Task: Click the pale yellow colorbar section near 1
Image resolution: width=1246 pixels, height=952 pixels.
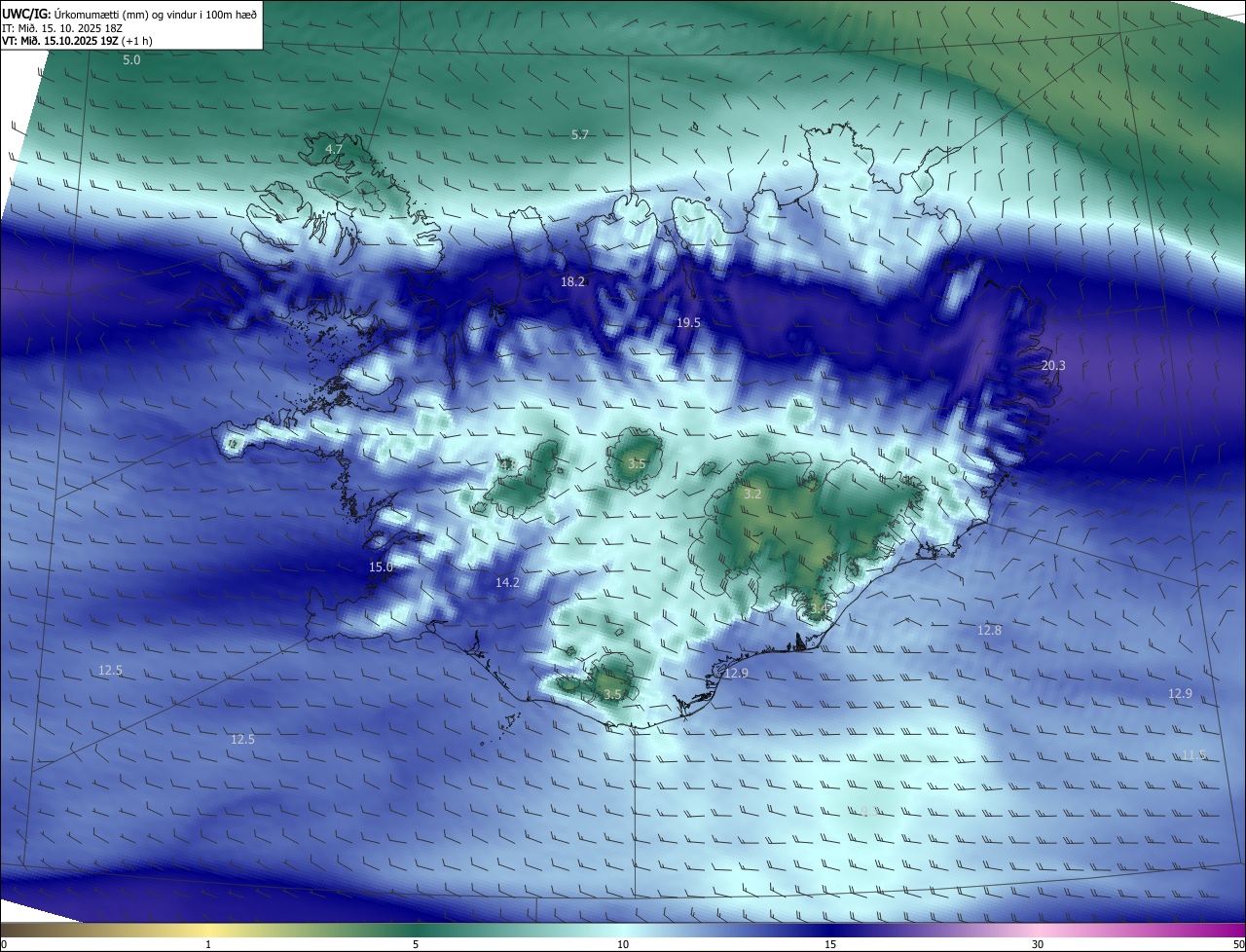Action: point(208,931)
